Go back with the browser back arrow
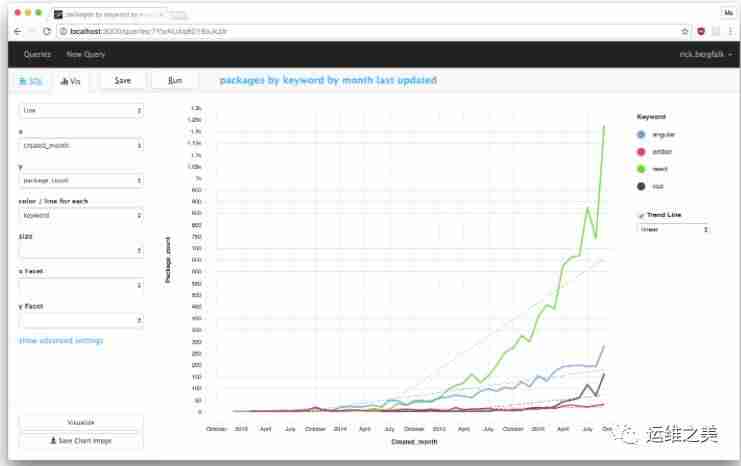The image size is (741, 466). click(17, 31)
